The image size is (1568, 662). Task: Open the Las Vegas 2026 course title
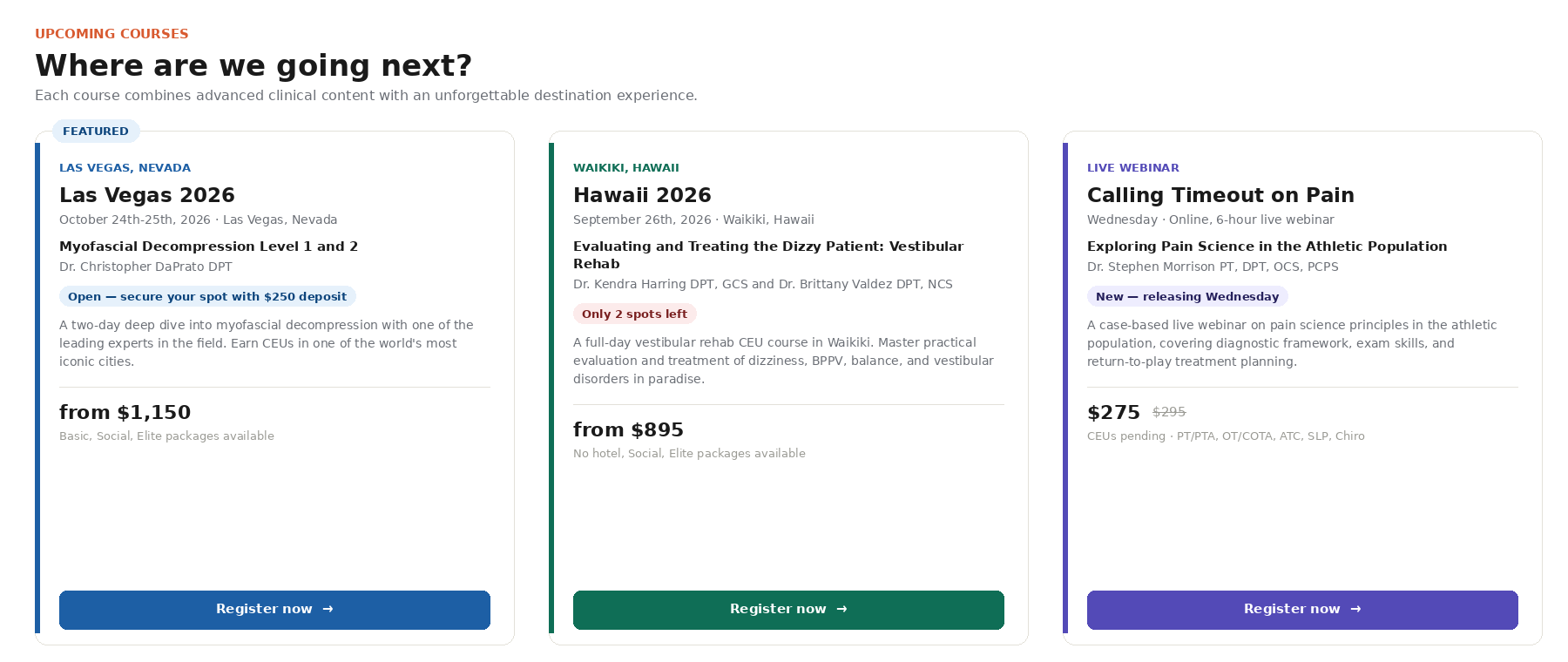(147, 195)
